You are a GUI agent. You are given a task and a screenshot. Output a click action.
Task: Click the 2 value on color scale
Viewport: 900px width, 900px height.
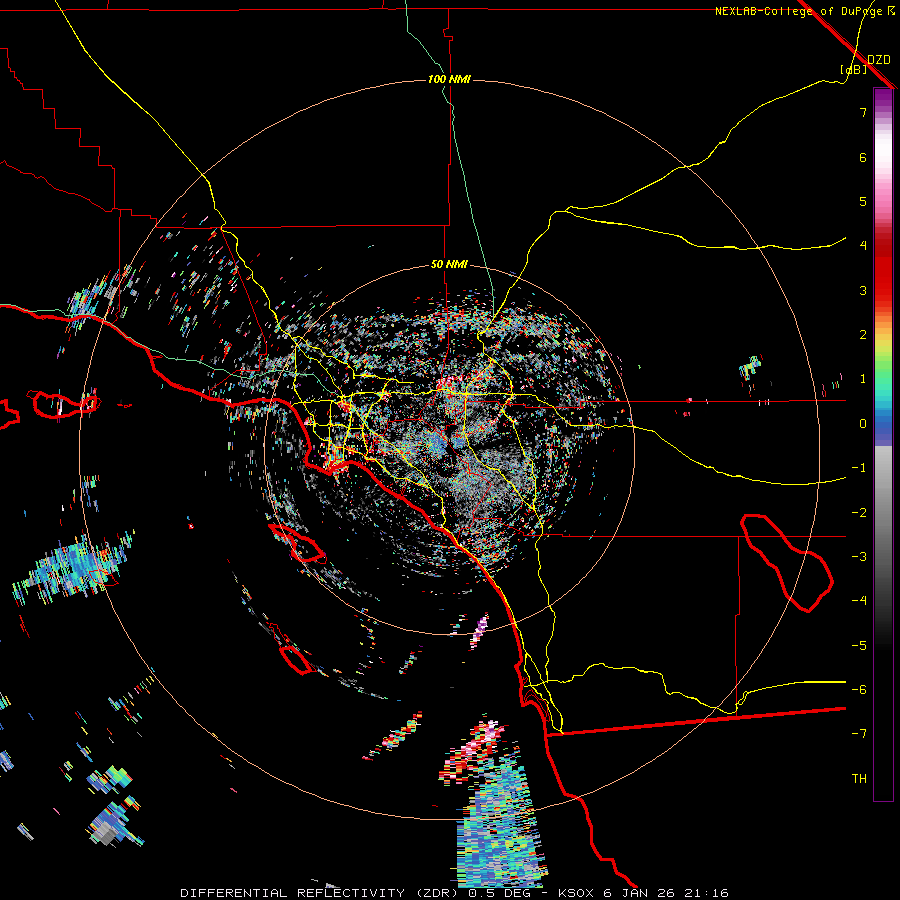(x=863, y=335)
